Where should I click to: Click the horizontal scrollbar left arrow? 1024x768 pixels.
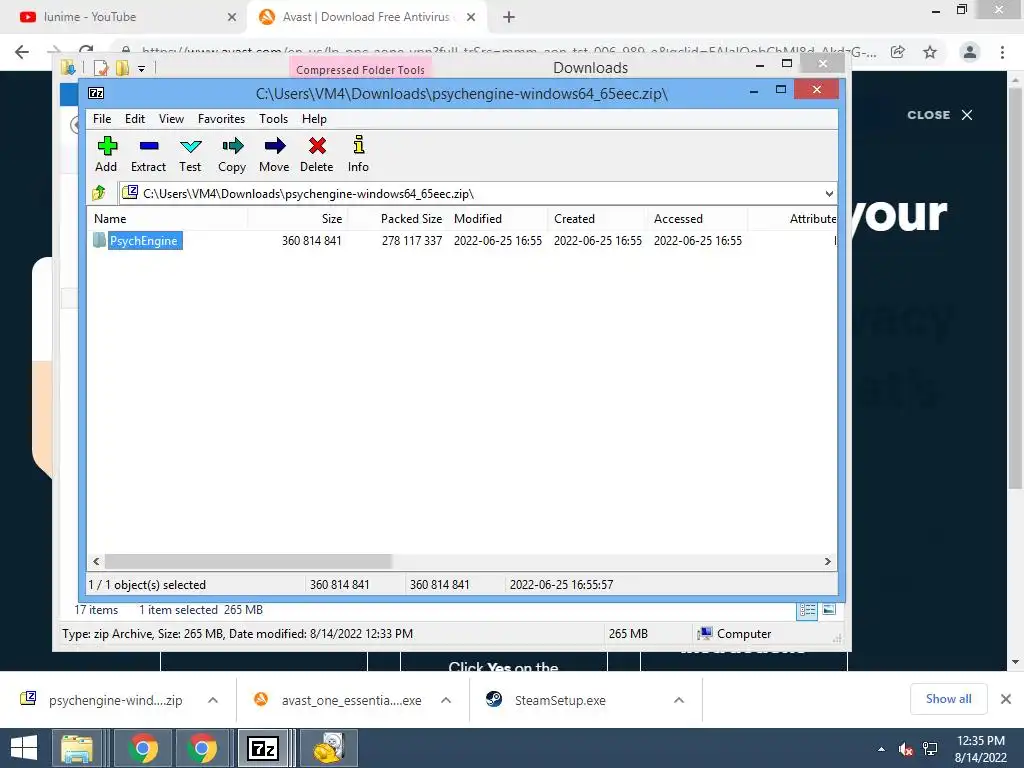97,562
